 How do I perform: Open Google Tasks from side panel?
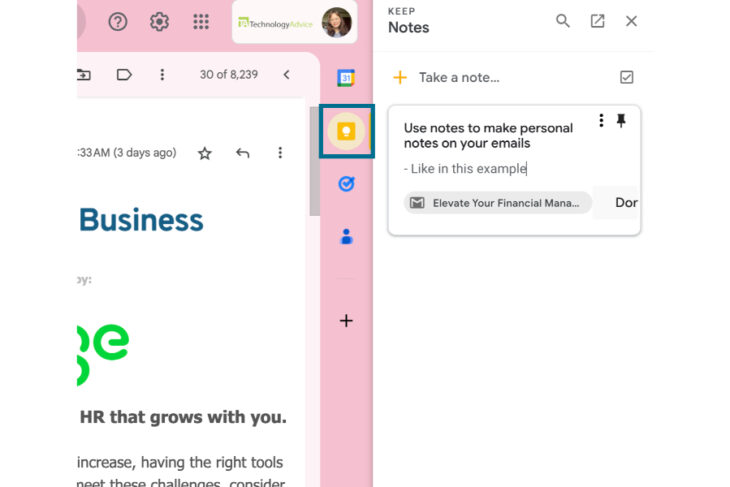pos(346,184)
